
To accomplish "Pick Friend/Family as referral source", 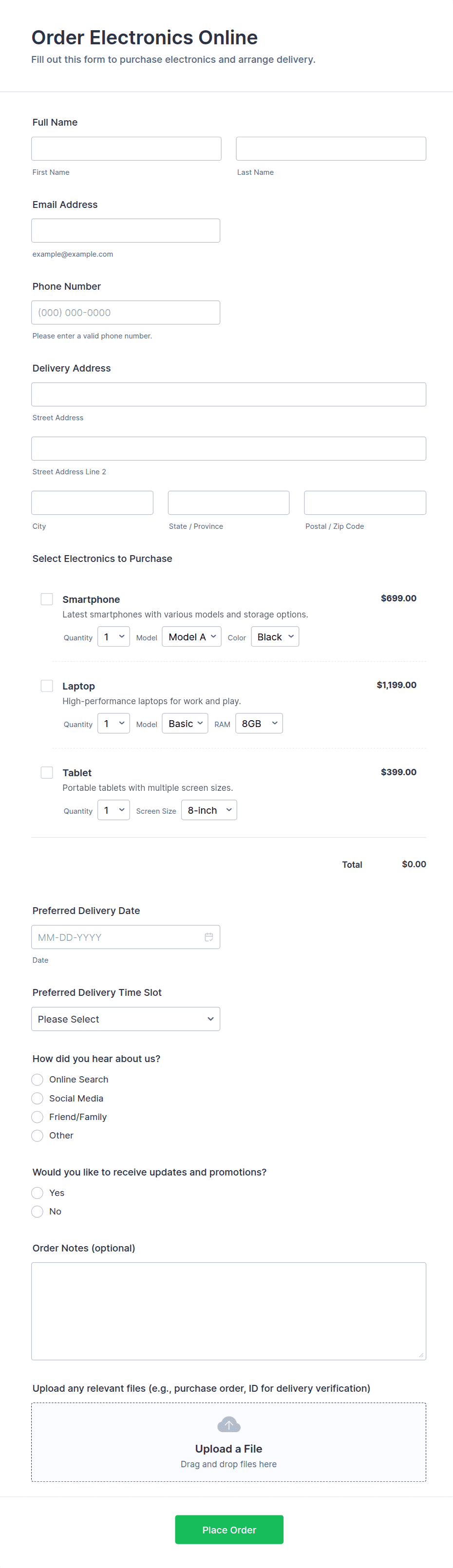I will tap(37, 1117).
